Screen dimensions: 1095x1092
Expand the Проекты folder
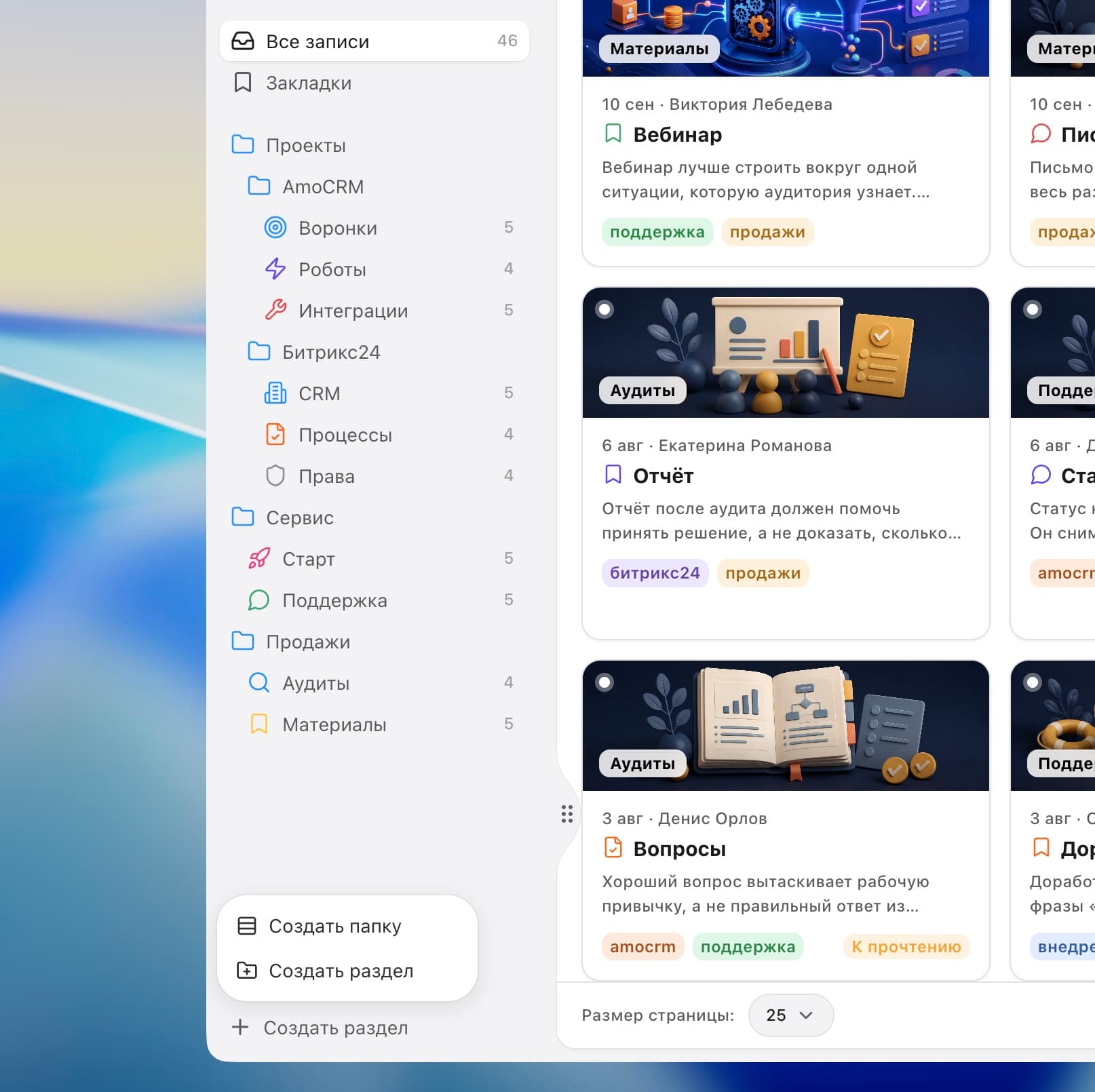pos(374,145)
